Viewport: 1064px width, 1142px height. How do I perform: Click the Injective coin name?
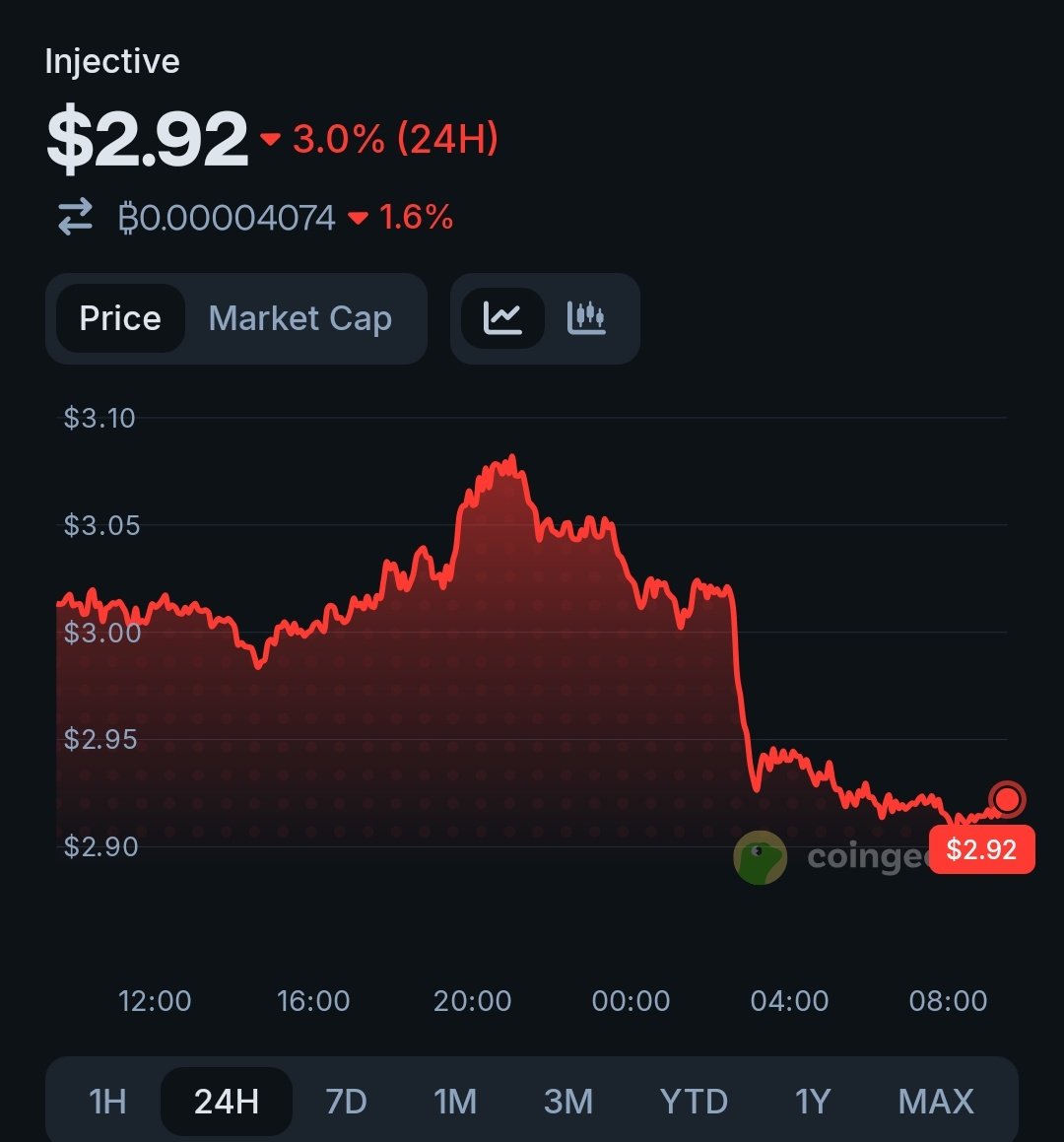pos(112,61)
